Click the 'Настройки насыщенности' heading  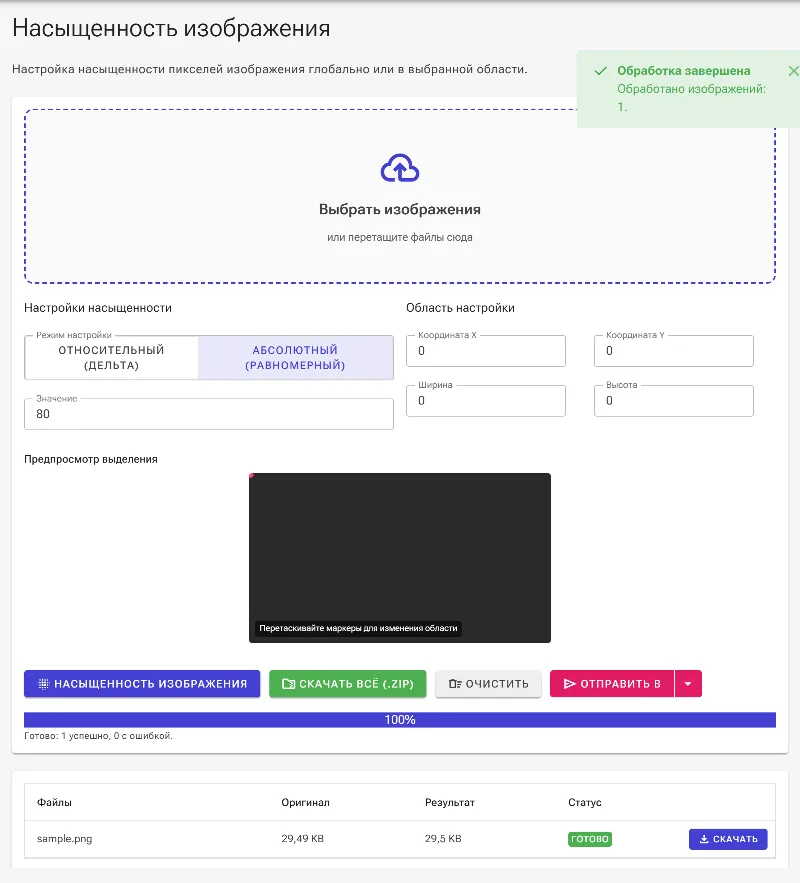point(98,308)
